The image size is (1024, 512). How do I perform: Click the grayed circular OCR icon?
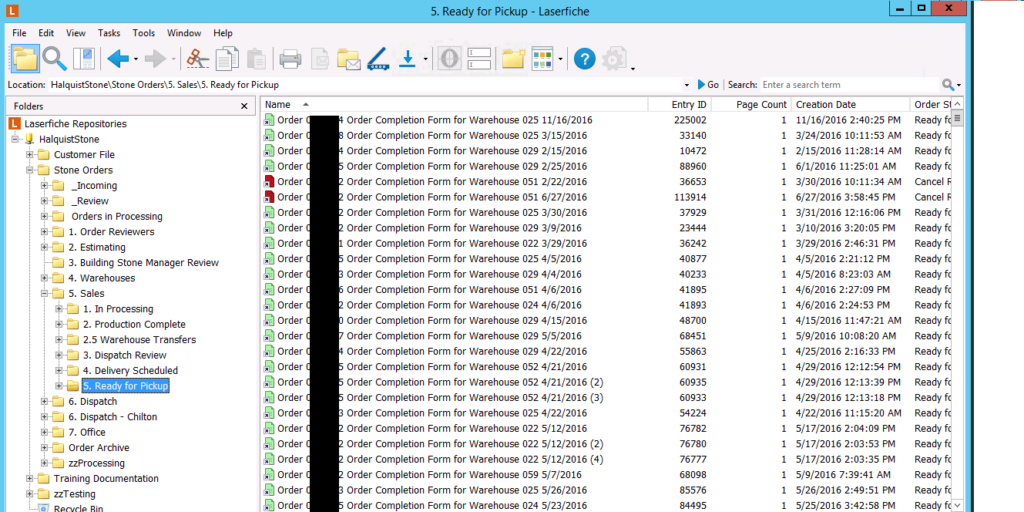(x=449, y=59)
